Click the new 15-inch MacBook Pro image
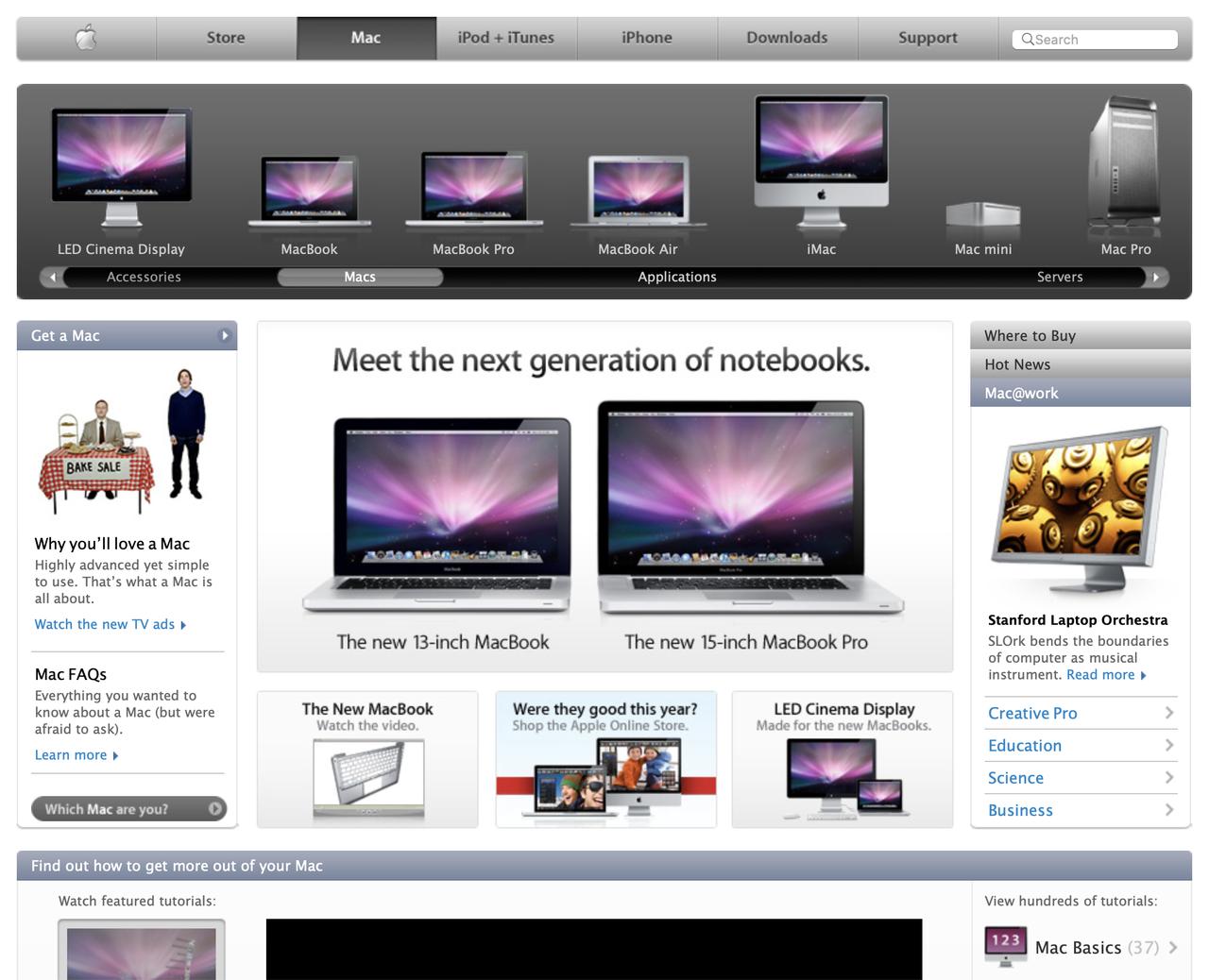Viewport: 1209px width, 980px height. 750,508
